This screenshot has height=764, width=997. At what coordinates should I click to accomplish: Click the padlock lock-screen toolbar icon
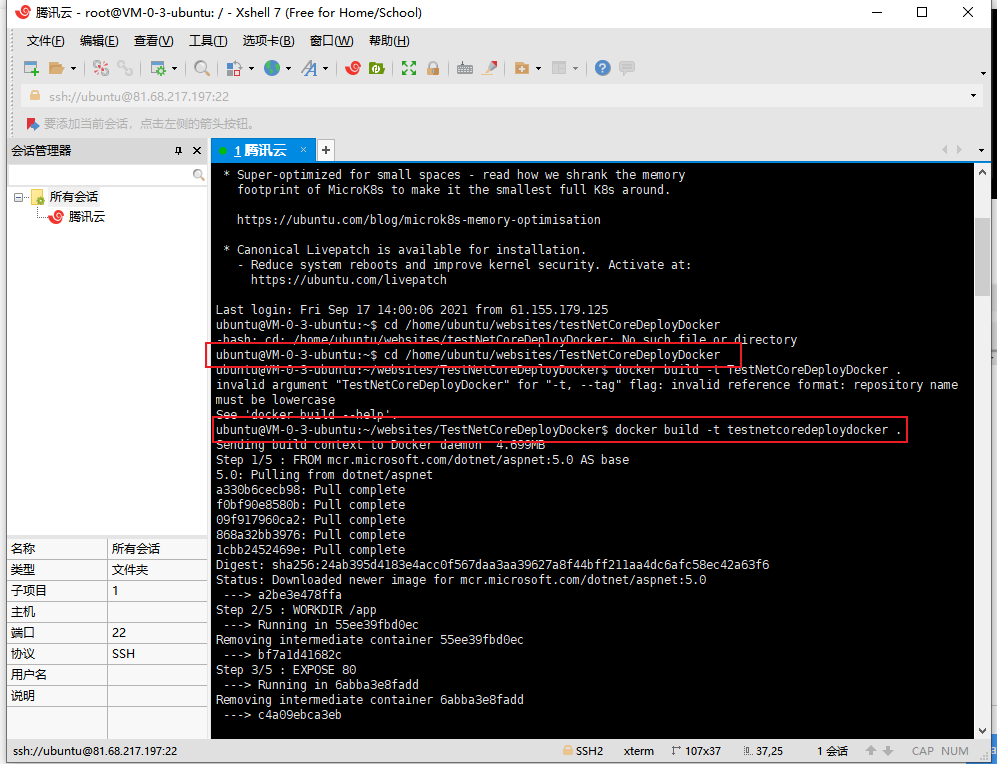433,68
